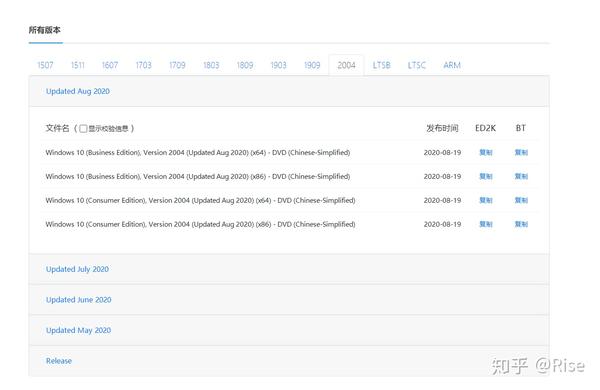The image size is (600, 390).
Task: Switch to the LTSC tab
Action: point(417,65)
